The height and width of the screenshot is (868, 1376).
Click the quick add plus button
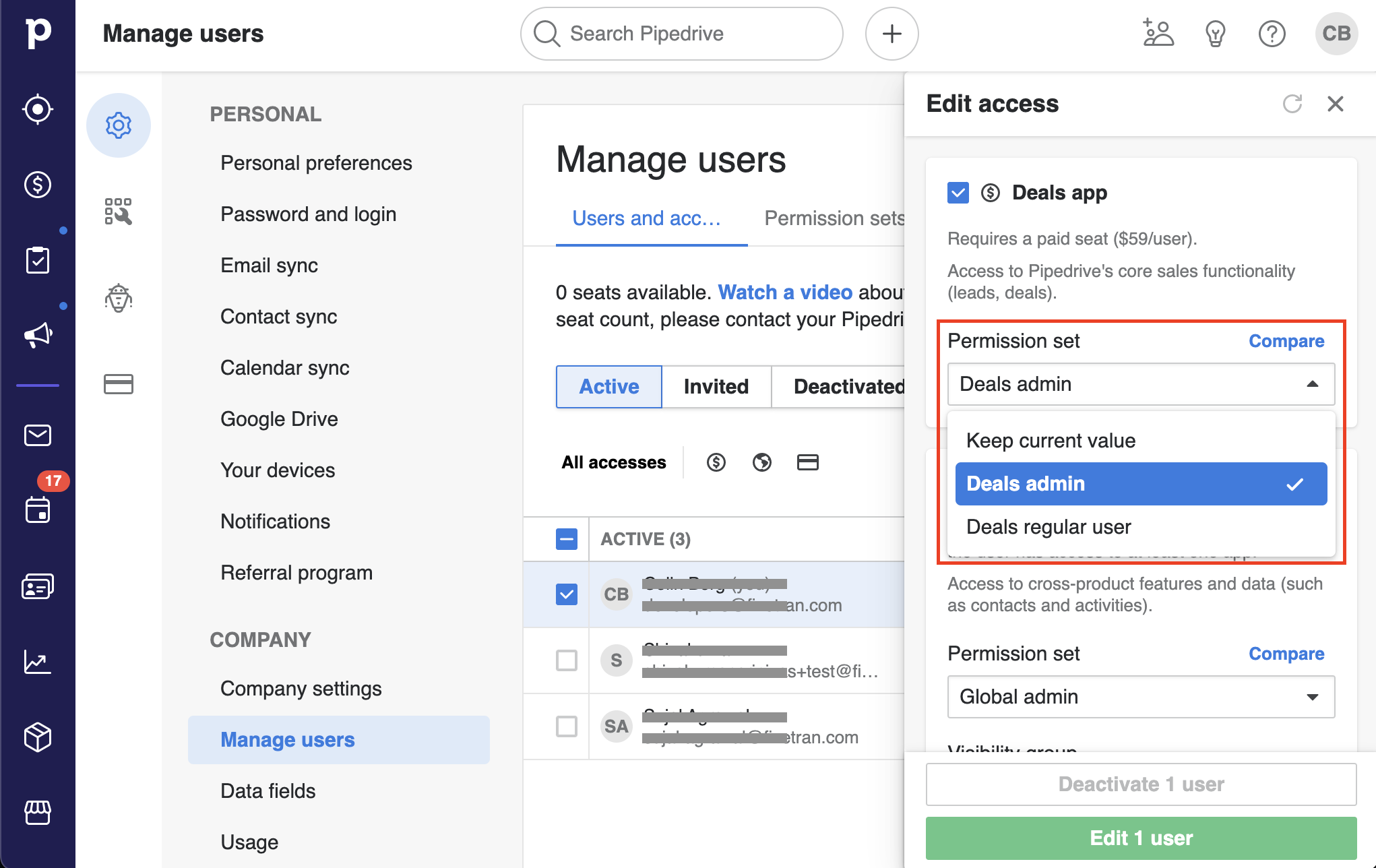892,34
